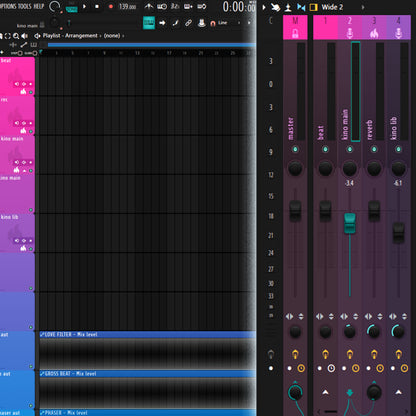Click the kino lib volume fader
416x416 pixels.
click(x=398, y=232)
